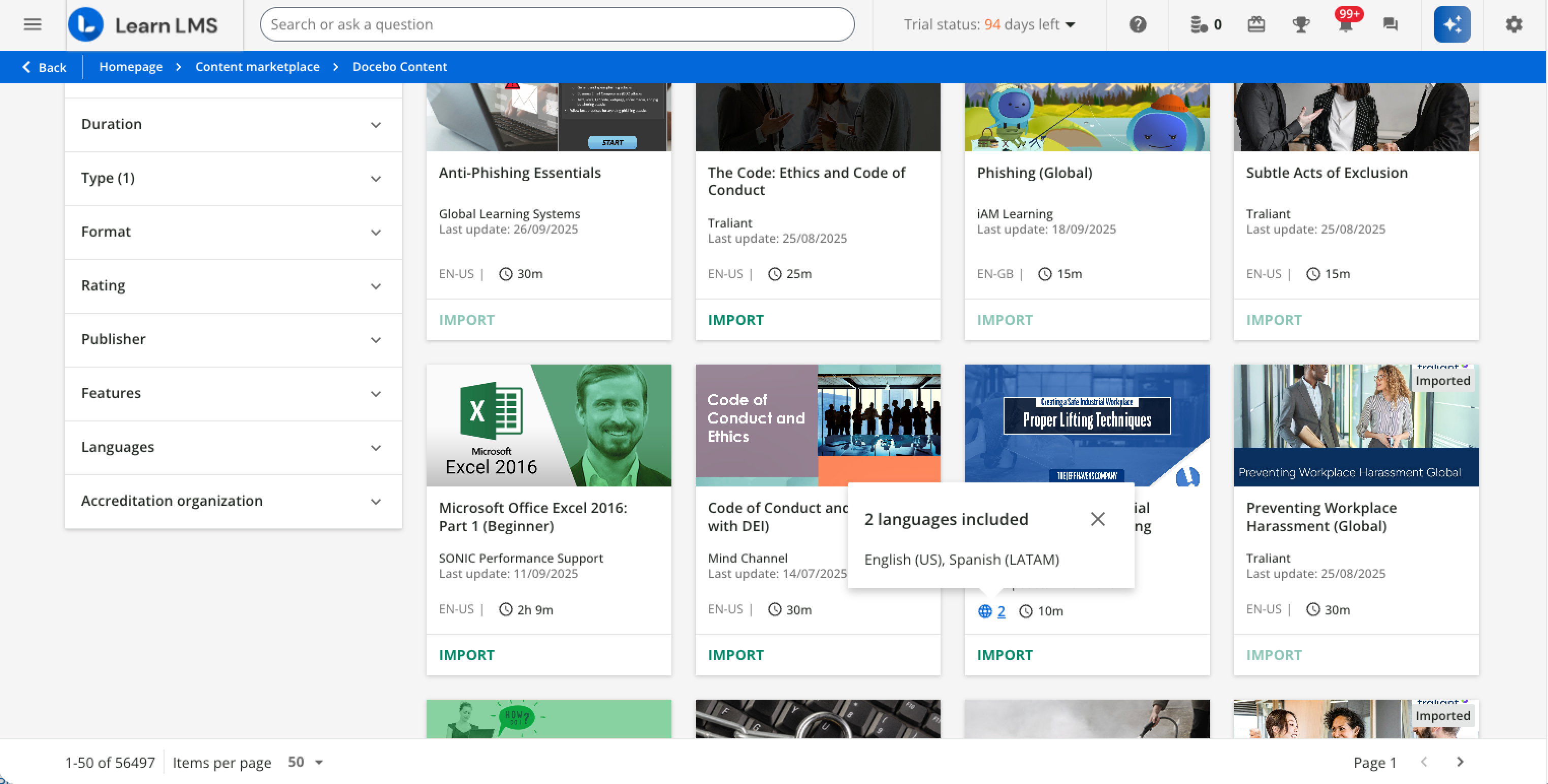Import Microsoft Office Excel 2016 course
Image resolution: width=1548 pixels, height=784 pixels.
tap(466, 655)
